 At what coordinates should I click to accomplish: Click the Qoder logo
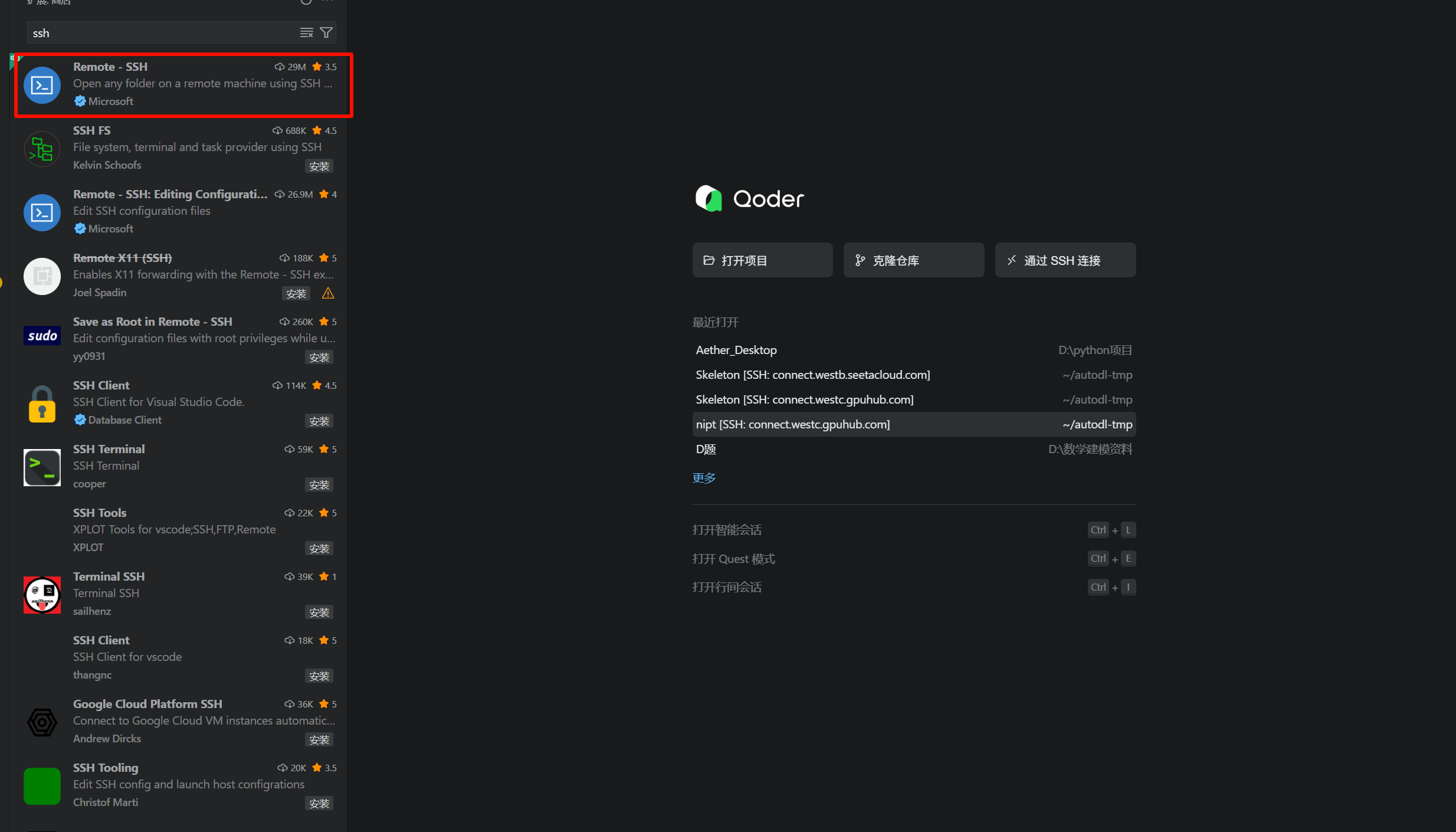(x=749, y=199)
